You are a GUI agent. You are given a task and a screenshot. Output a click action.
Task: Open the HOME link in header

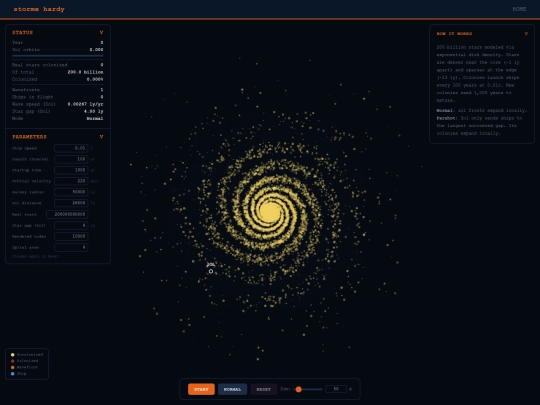(519, 9)
